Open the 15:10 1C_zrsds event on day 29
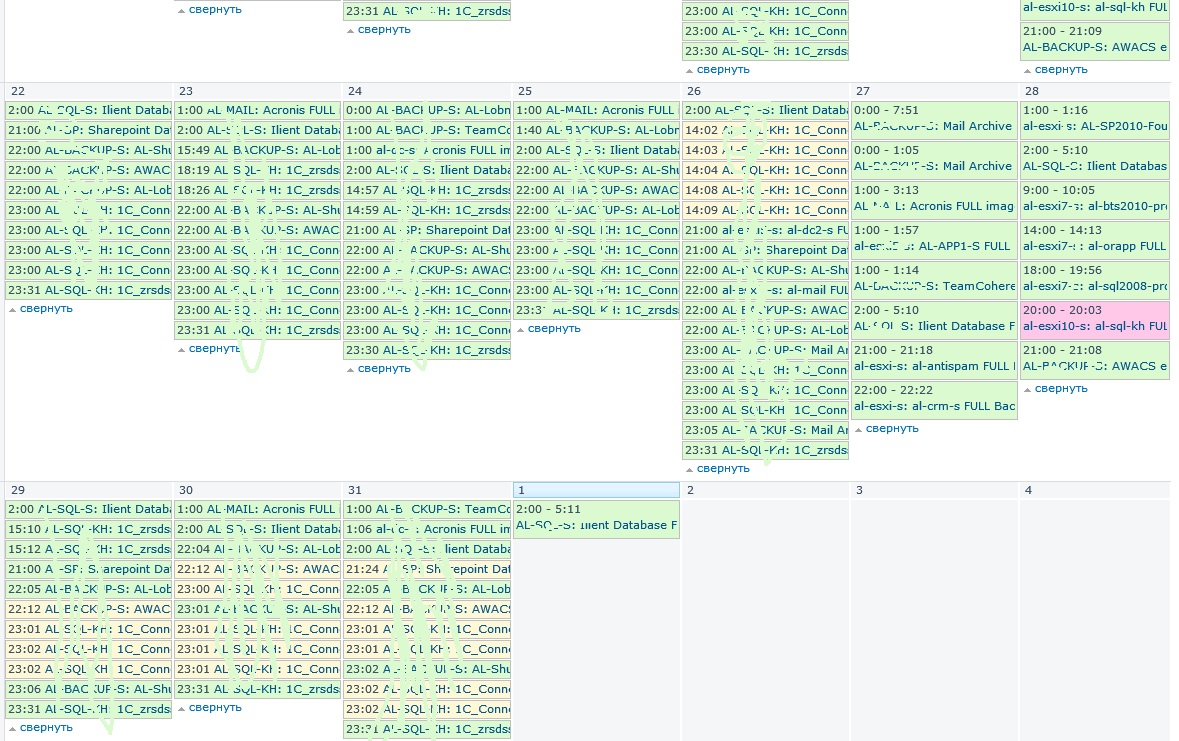This screenshot has width=1179, height=741. point(89,529)
